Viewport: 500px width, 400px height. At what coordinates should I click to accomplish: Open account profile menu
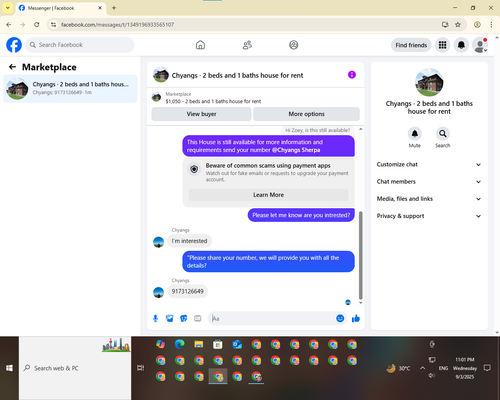[480, 45]
